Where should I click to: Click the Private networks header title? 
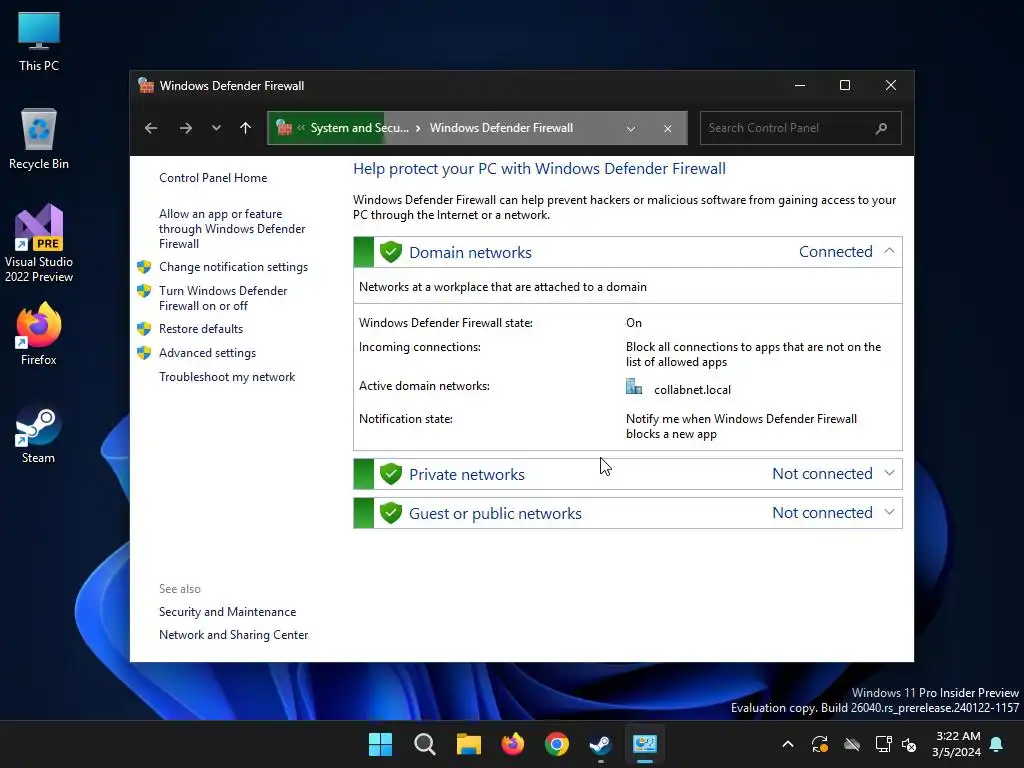pos(466,475)
